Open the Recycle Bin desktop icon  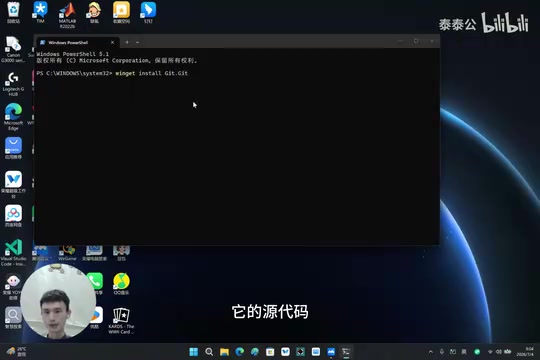click(13, 12)
